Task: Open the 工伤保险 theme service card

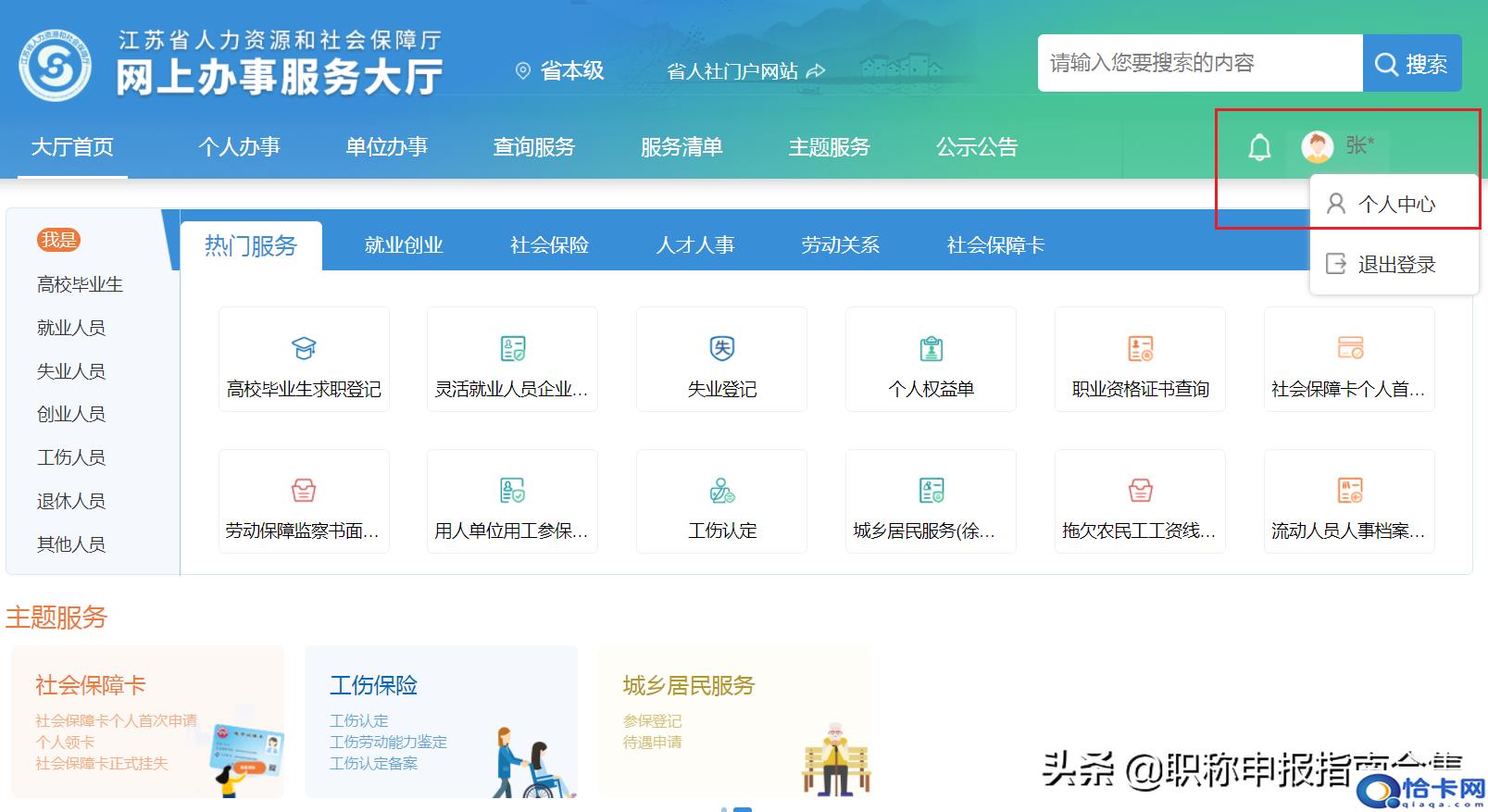Action: (441, 722)
